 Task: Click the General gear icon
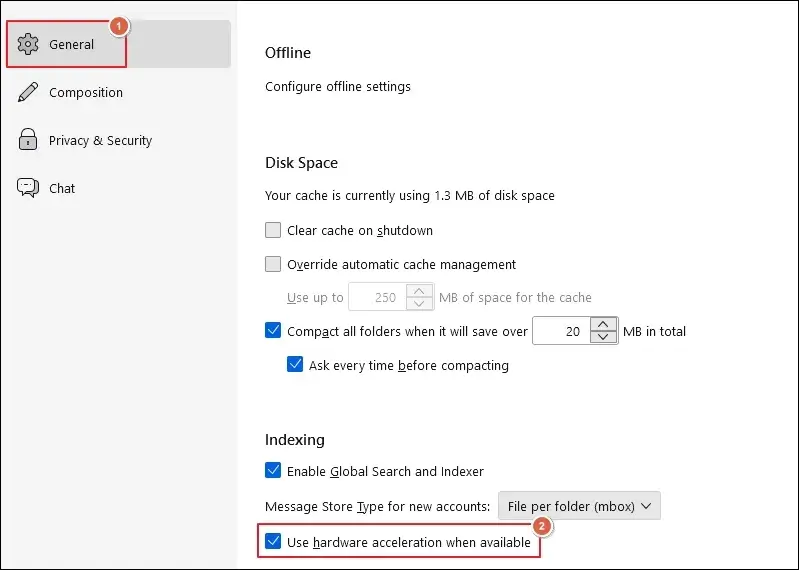click(x=28, y=44)
